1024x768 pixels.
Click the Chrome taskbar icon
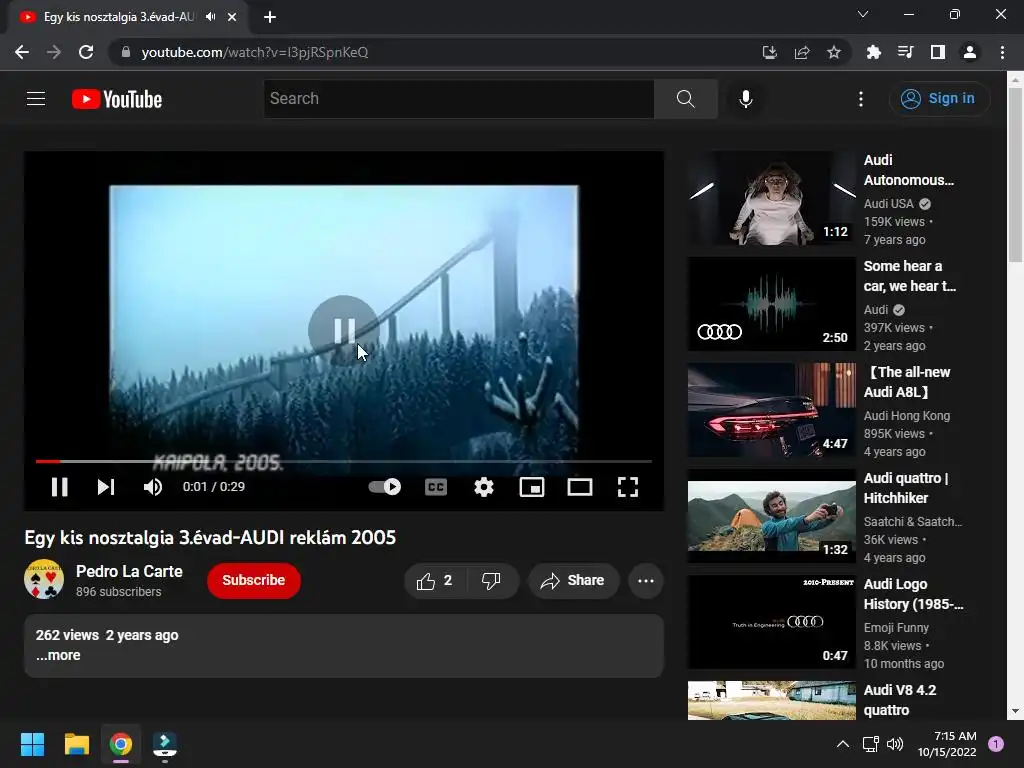tap(121, 744)
